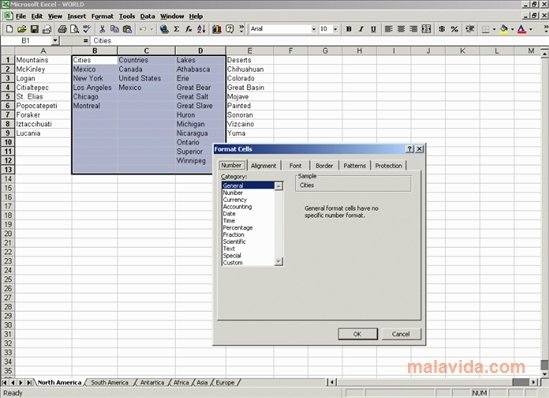This screenshot has width=549, height=398.
Task: Open Print Preview icon
Action: pyautogui.click(x=74, y=29)
